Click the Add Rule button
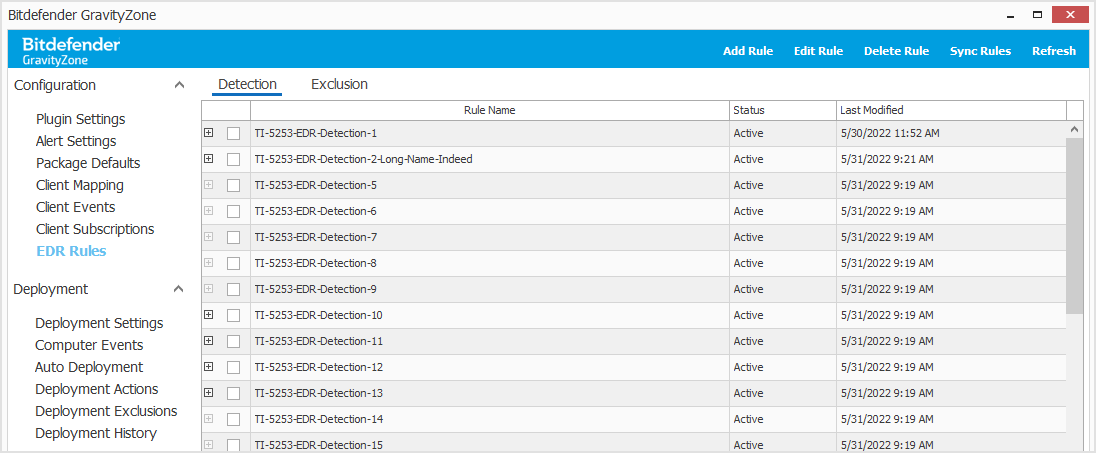1096x453 pixels. click(748, 51)
